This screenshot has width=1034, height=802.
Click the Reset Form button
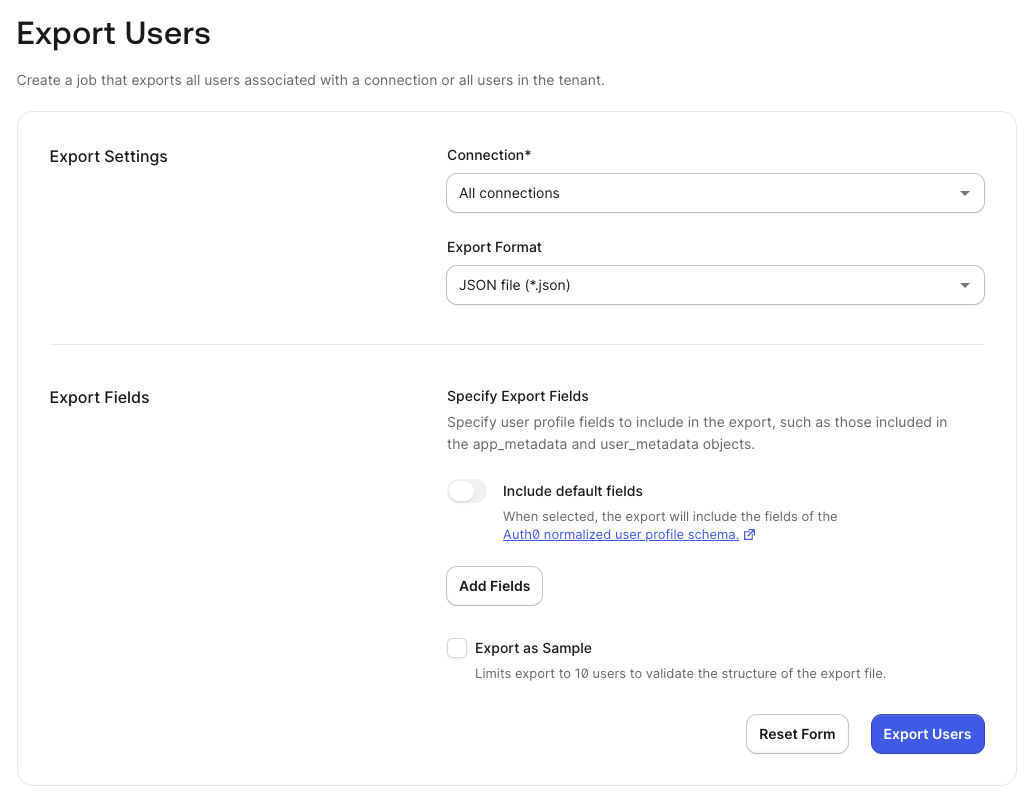click(797, 734)
